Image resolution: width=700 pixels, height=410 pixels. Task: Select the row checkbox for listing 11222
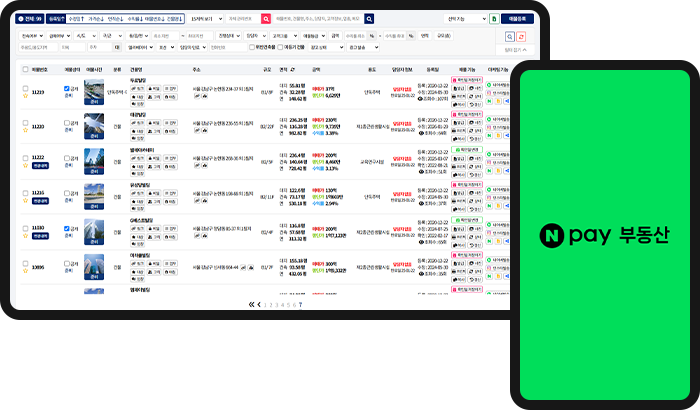pyautogui.click(x=25, y=158)
